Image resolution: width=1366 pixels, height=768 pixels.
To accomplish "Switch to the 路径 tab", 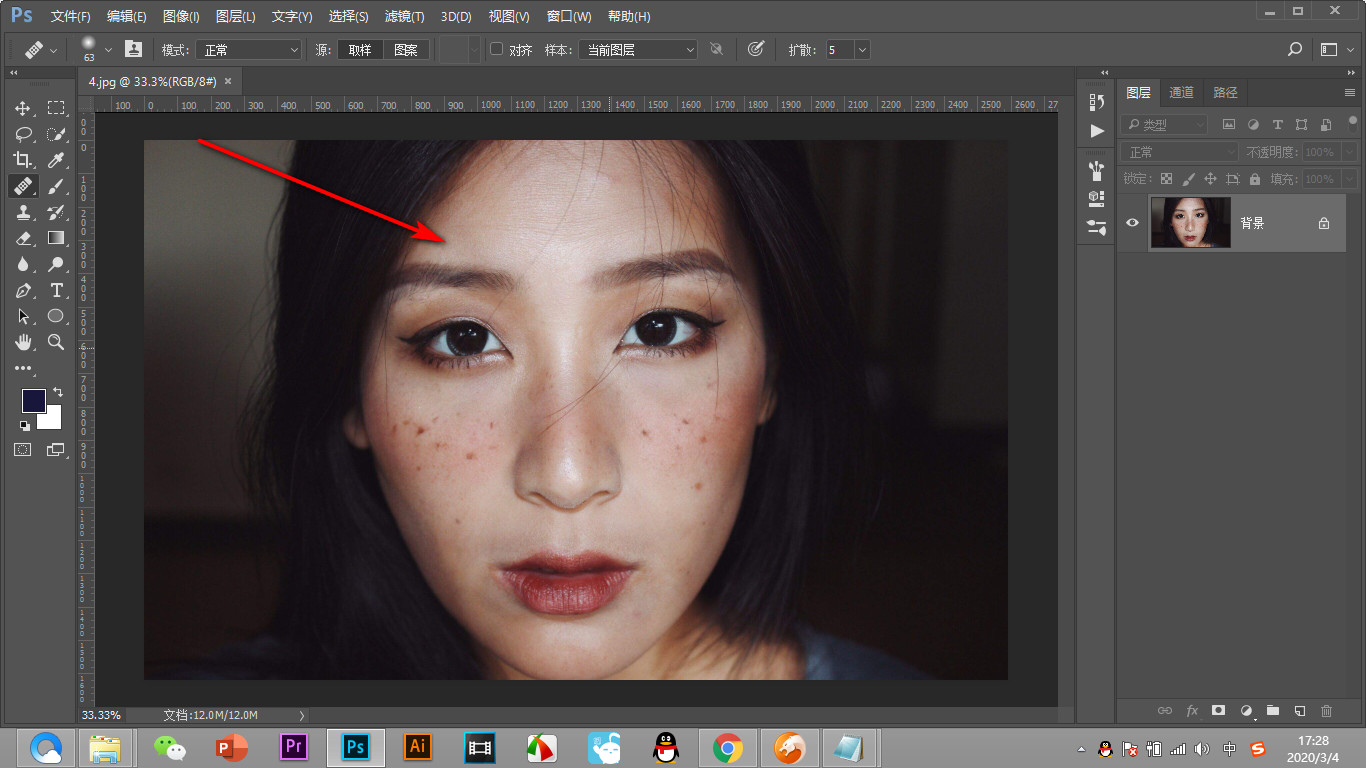I will [1225, 92].
